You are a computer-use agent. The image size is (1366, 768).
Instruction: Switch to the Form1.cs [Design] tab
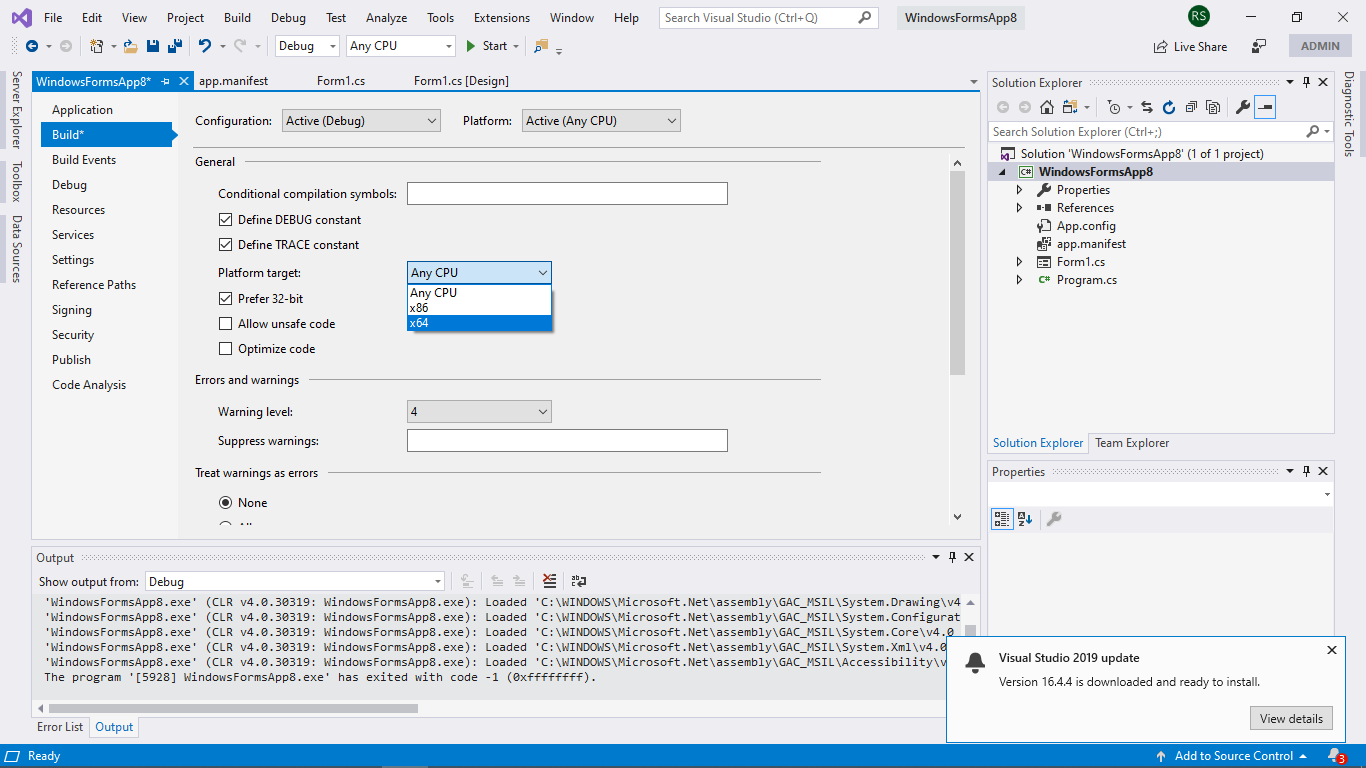(x=461, y=81)
